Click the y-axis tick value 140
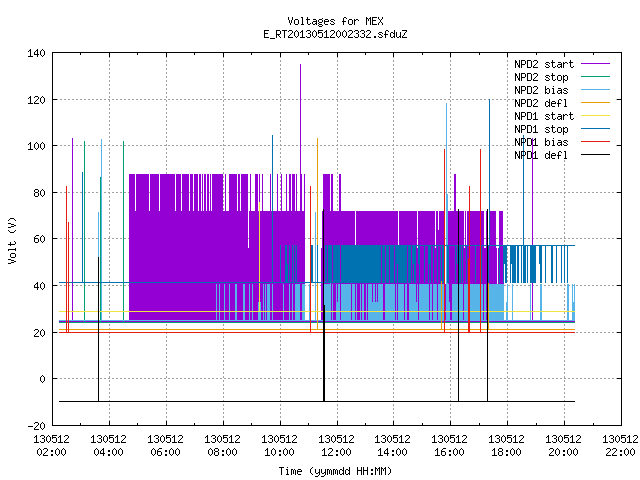Viewport: 640px width, 480px height. [36, 53]
